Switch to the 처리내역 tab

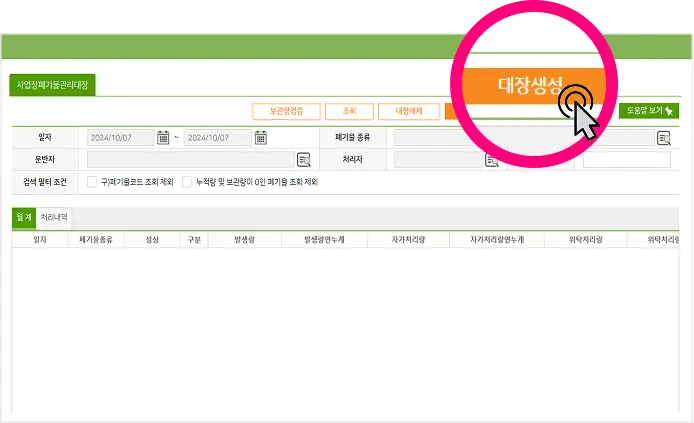(54, 217)
